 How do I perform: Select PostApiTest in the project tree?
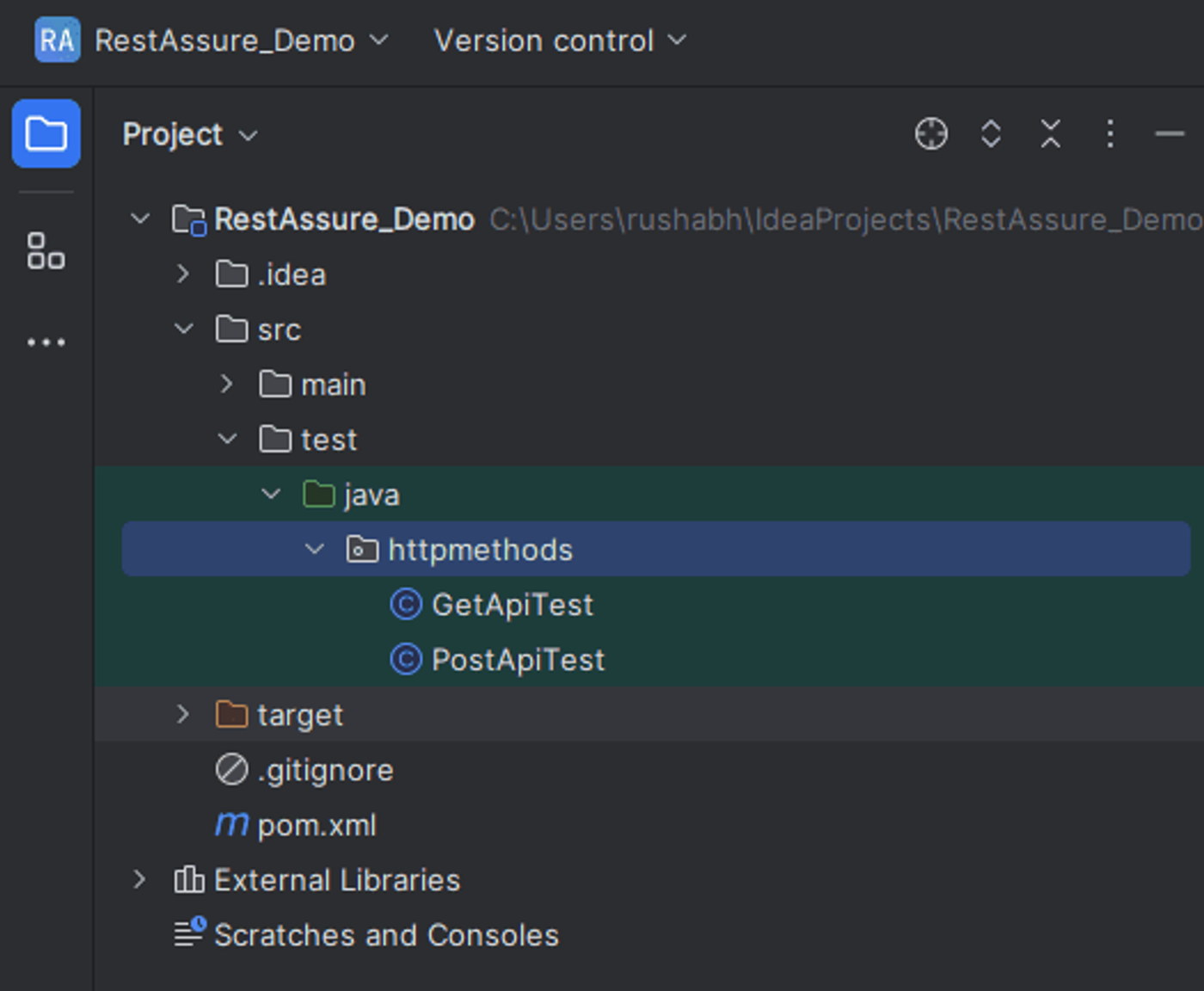519,660
